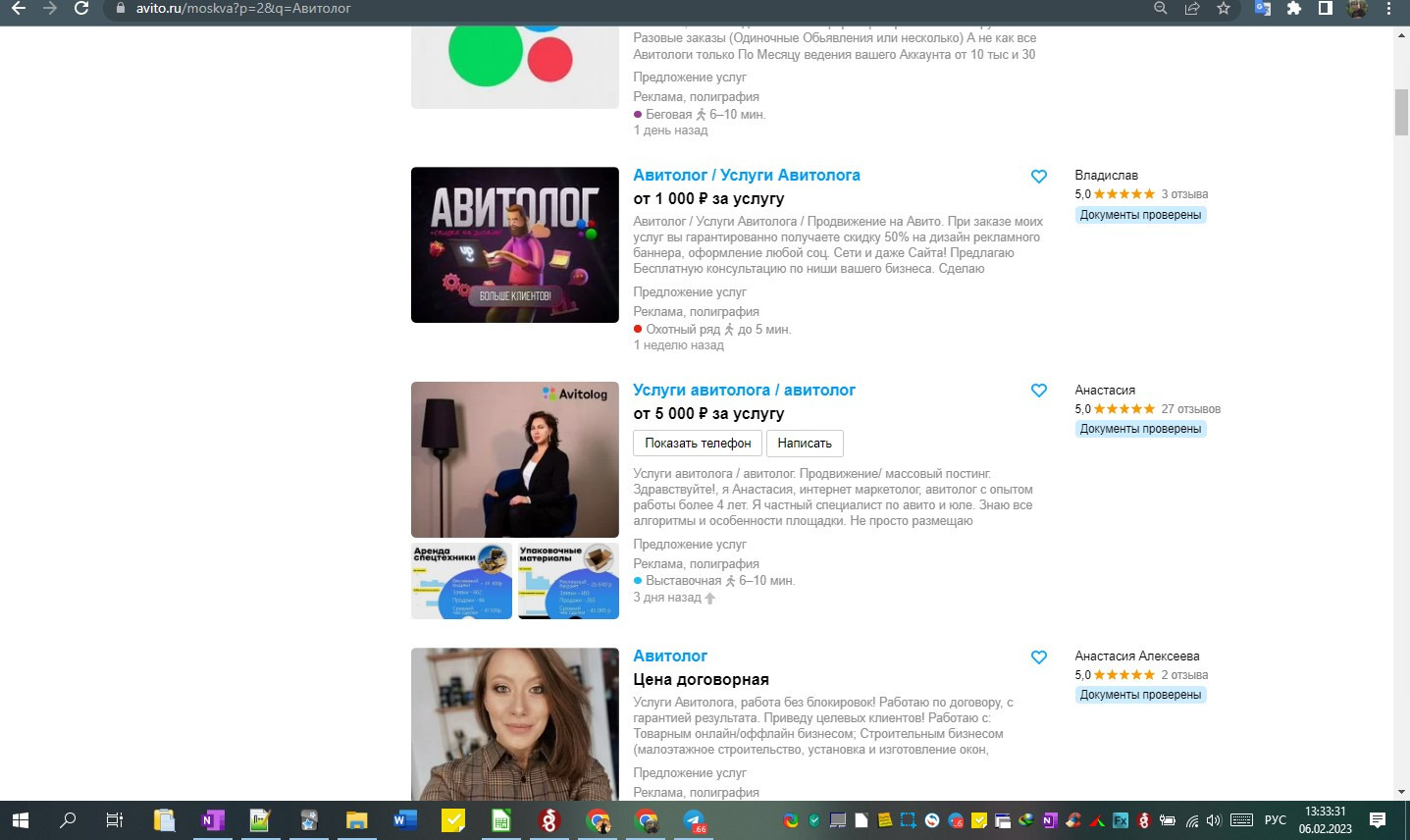The width and height of the screenshot is (1410, 840).
Task: Click 'от 5 000 ₽ за услугу' price
Action: pyautogui.click(x=708, y=414)
